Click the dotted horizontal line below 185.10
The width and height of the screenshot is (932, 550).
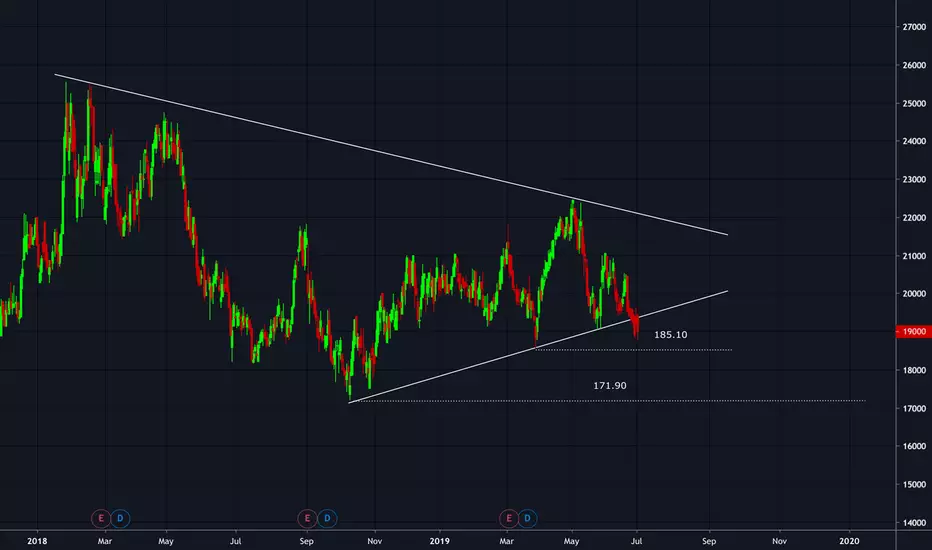pyautogui.click(x=634, y=350)
